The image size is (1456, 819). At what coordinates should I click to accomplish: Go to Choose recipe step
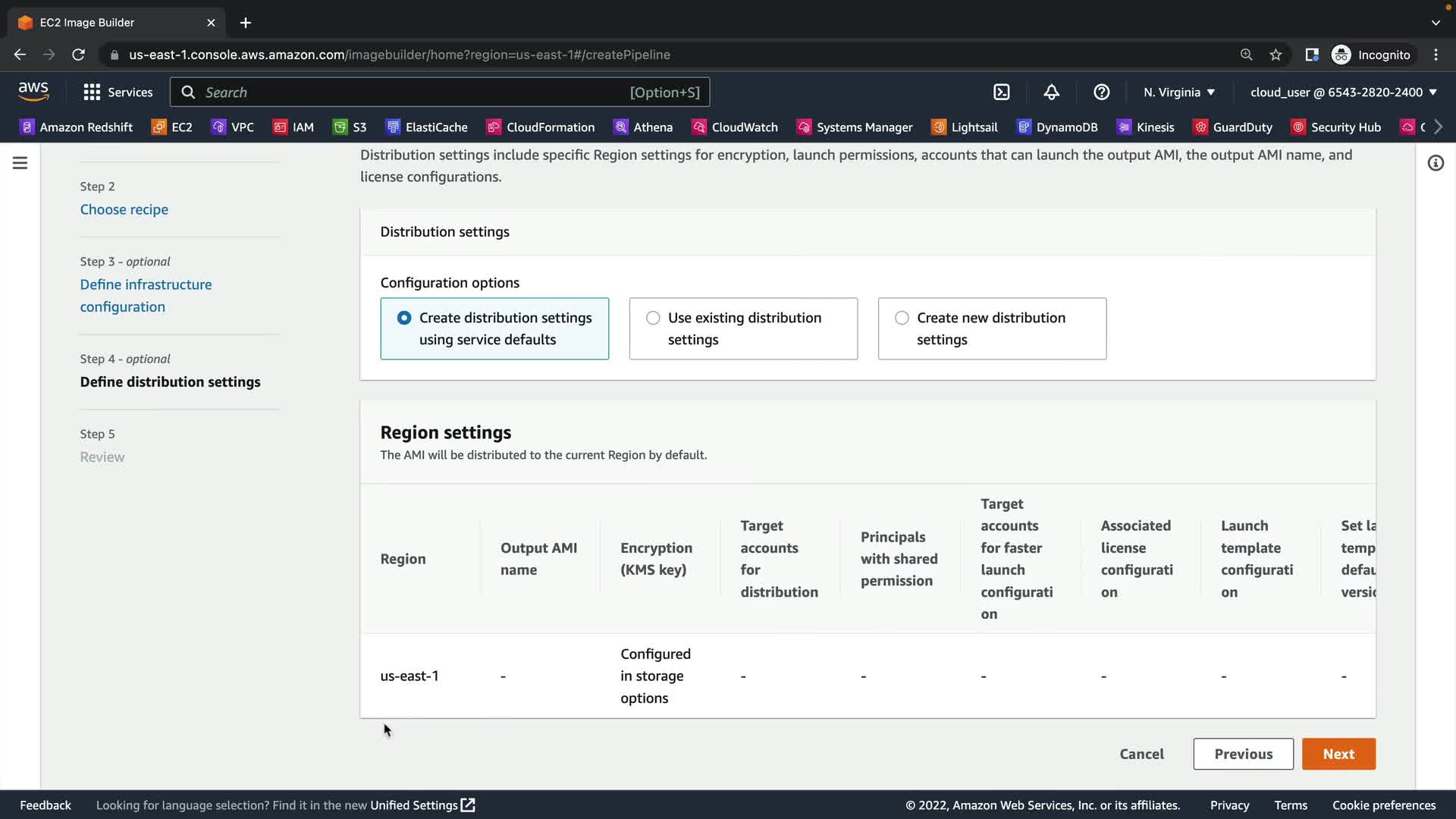pyautogui.click(x=124, y=209)
